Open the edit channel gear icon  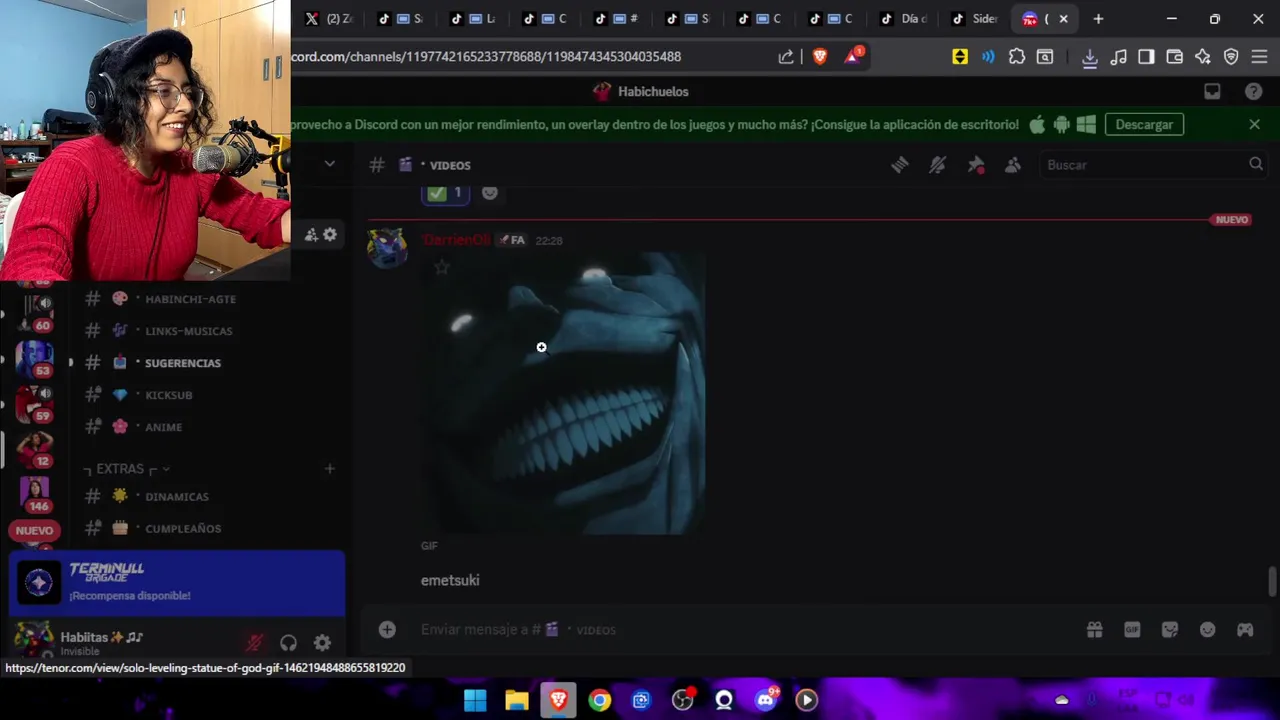click(330, 235)
